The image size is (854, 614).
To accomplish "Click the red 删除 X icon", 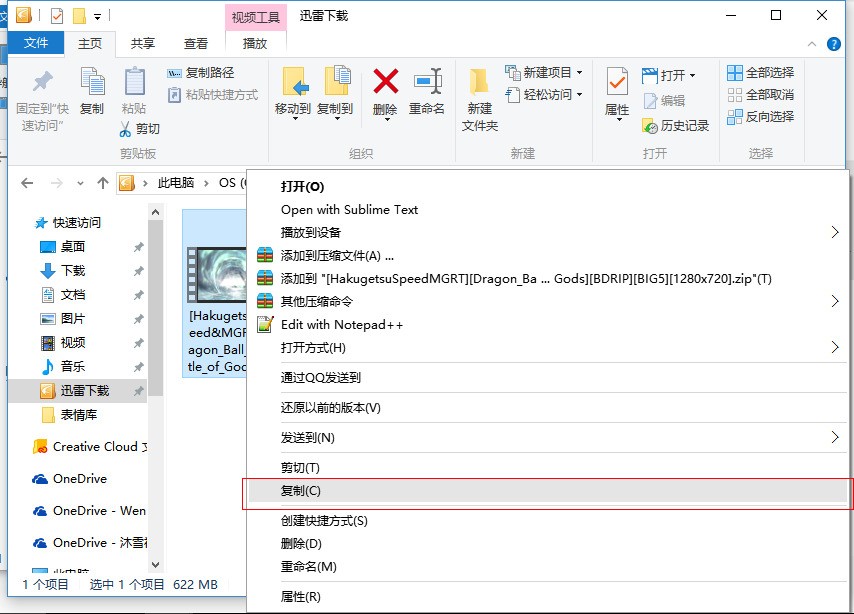I will (x=386, y=81).
